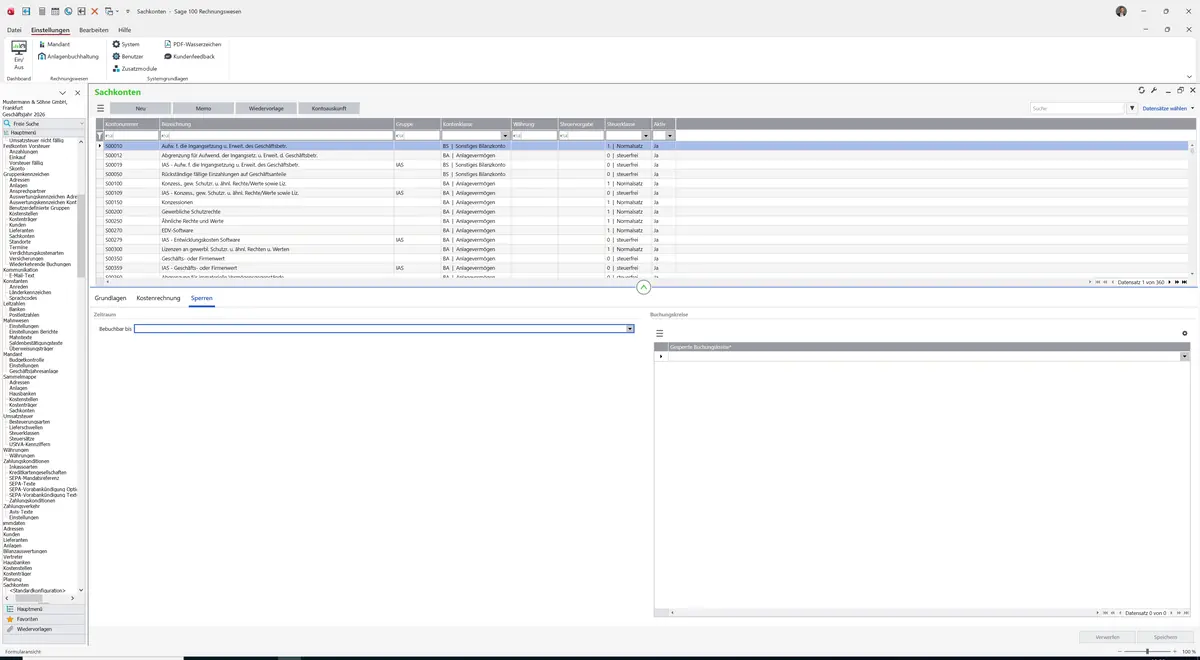Image resolution: width=1200 pixels, height=660 pixels.
Task: Adjust the zoom slider in the status bar
Action: (1147, 651)
